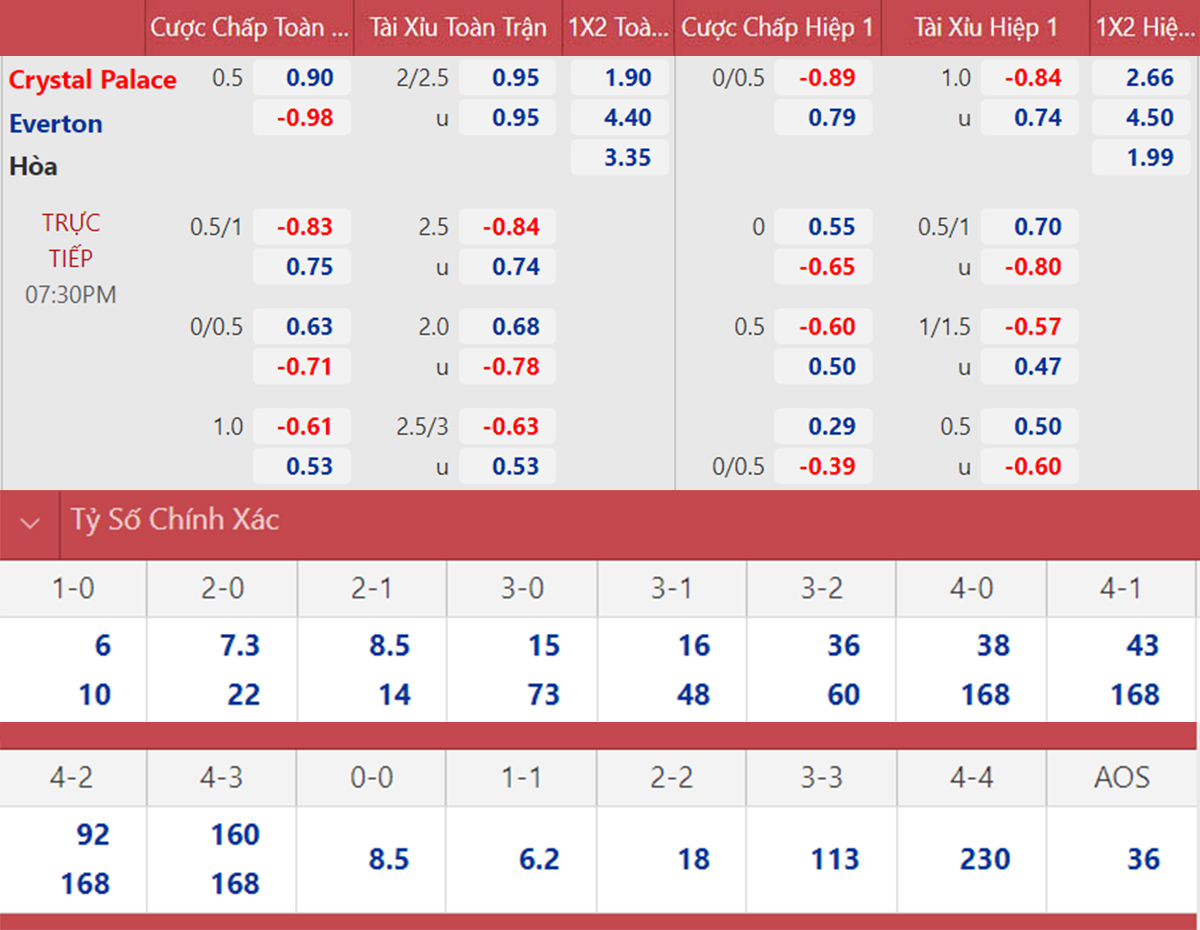
Task: Pick the 1X2 odds 4.40
Action: point(620,118)
